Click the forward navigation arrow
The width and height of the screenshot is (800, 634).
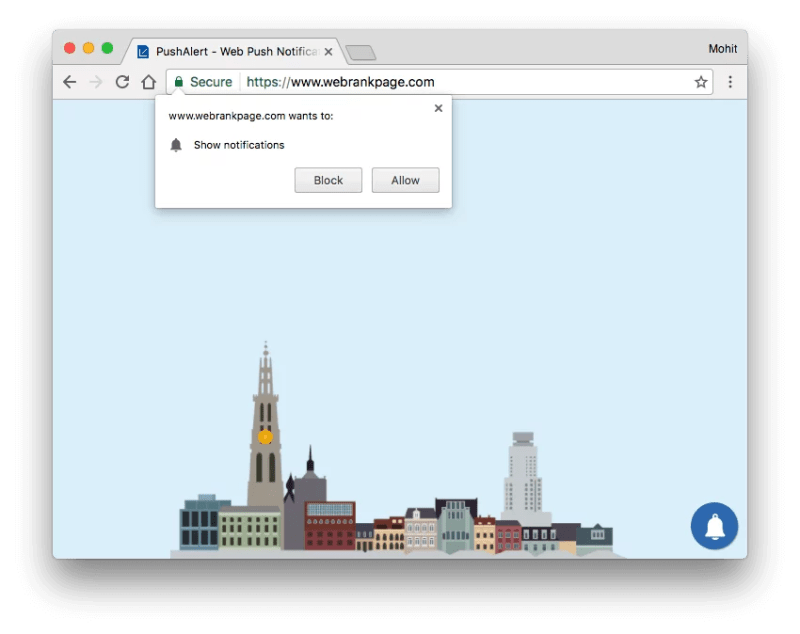point(95,82)
